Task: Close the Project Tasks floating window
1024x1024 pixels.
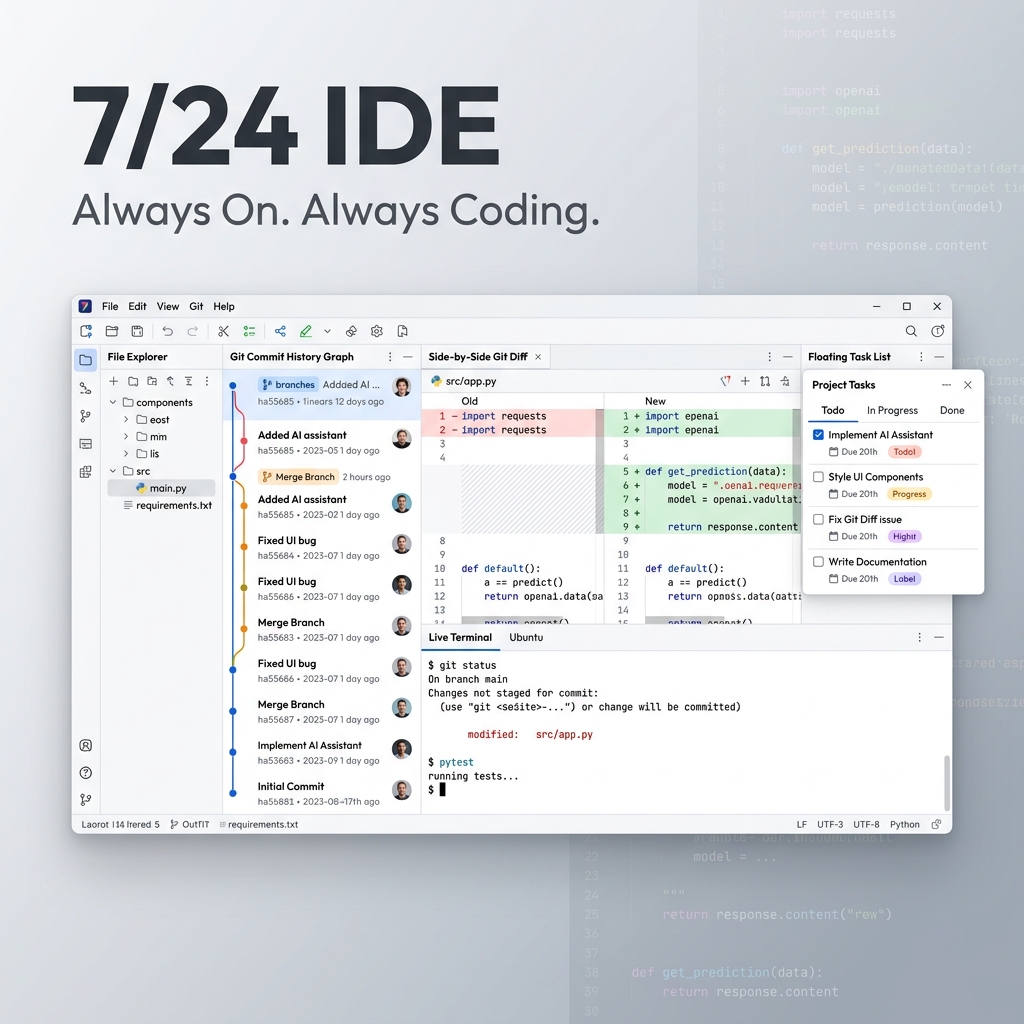Action: tap(968, 385)
